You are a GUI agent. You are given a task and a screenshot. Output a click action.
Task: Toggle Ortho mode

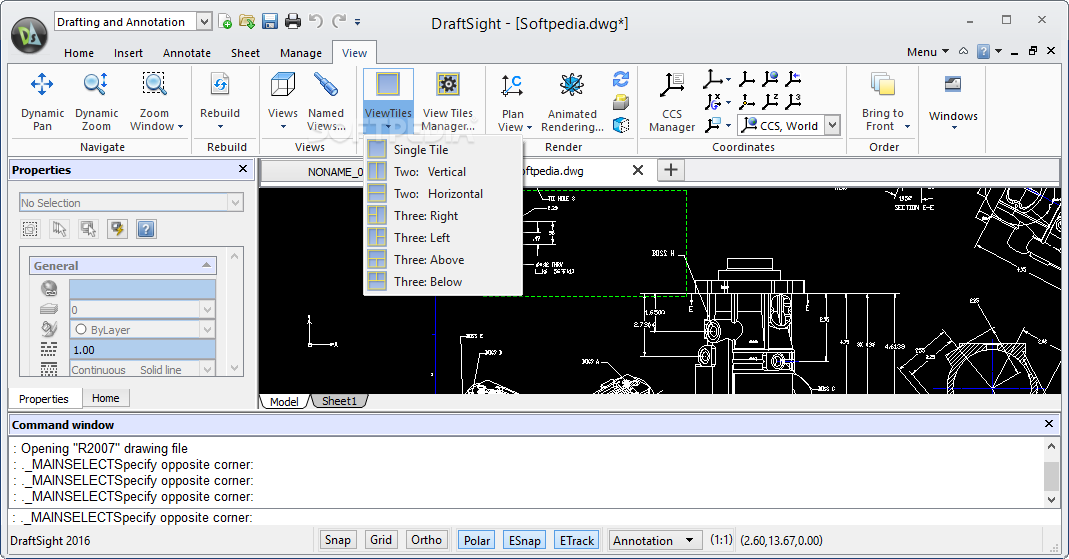click(427, 540)
